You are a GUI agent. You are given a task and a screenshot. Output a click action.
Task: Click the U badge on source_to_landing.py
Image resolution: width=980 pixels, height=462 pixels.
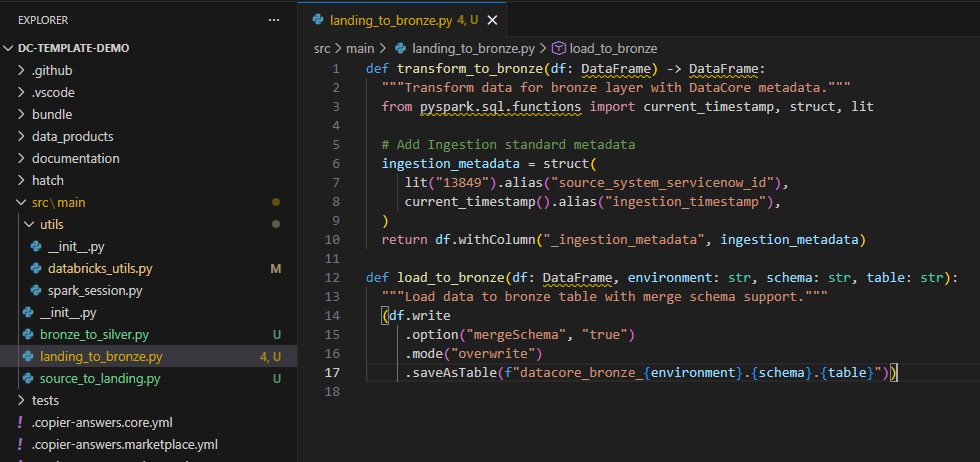(x=276, y=379)
